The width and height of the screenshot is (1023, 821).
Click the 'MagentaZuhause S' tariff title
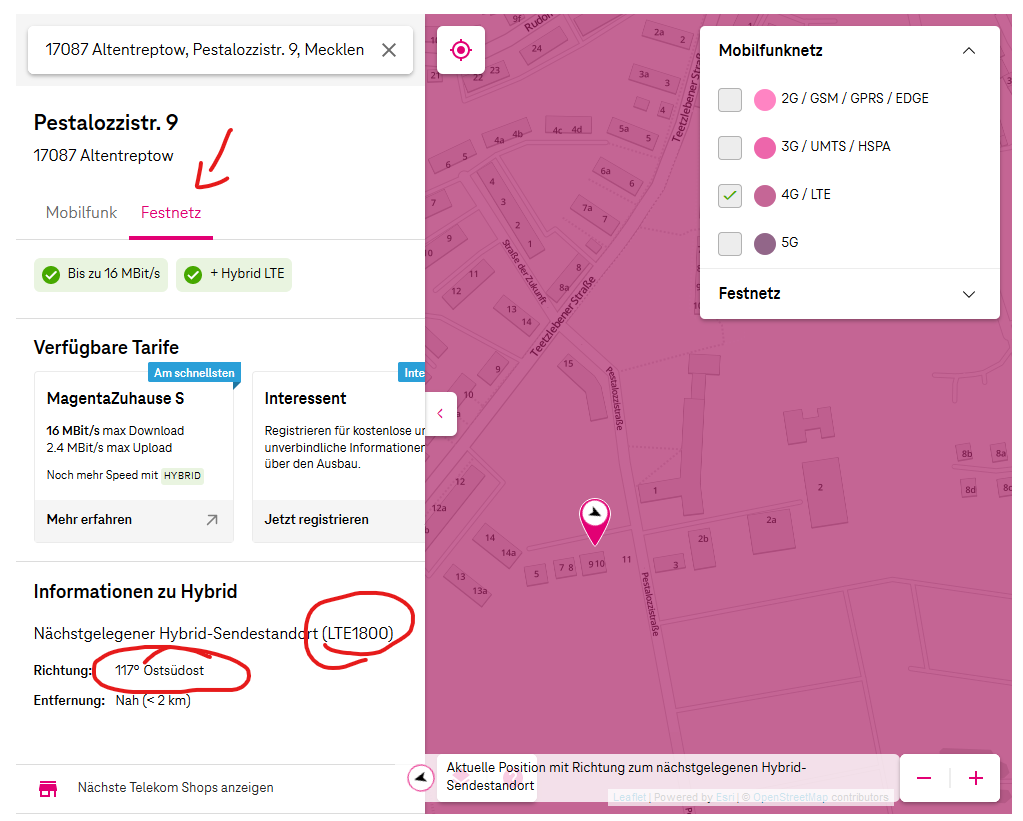[115, 398]
